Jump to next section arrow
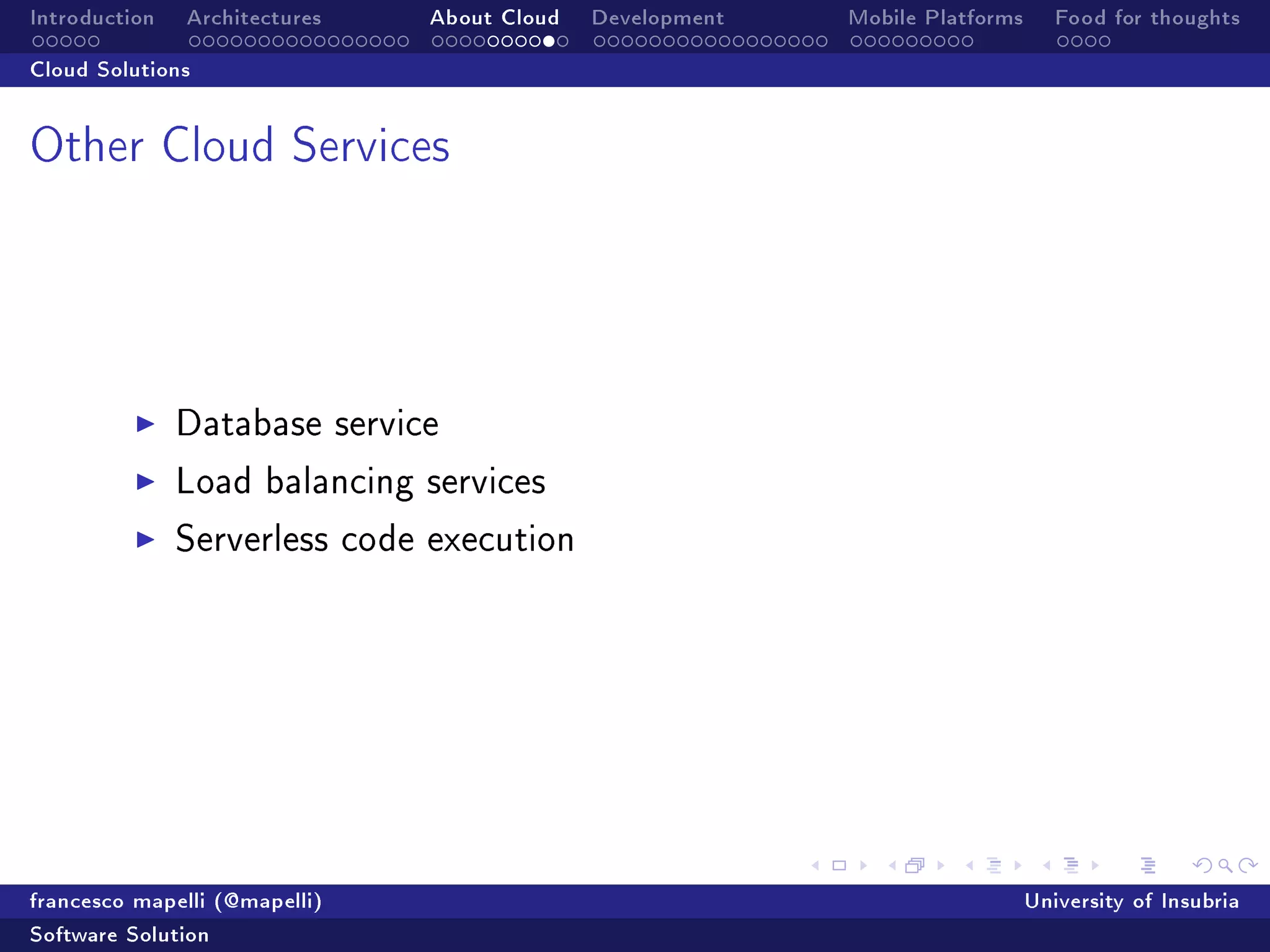Image resolution: width=1270 pixels, height=952 pixels. (x=1095, y=865)
